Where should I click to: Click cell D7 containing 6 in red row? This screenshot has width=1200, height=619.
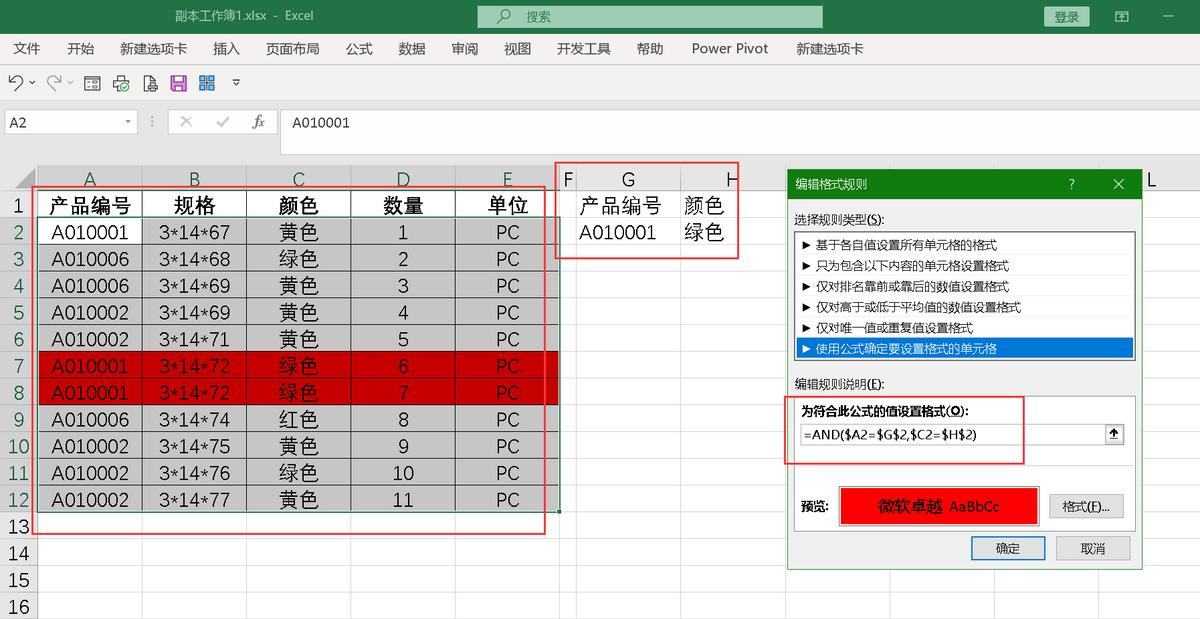click(x=403, y=366)
